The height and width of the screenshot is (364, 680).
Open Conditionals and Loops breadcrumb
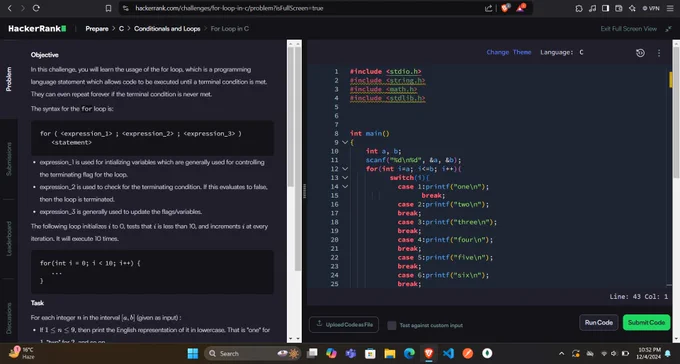point(167,29)
